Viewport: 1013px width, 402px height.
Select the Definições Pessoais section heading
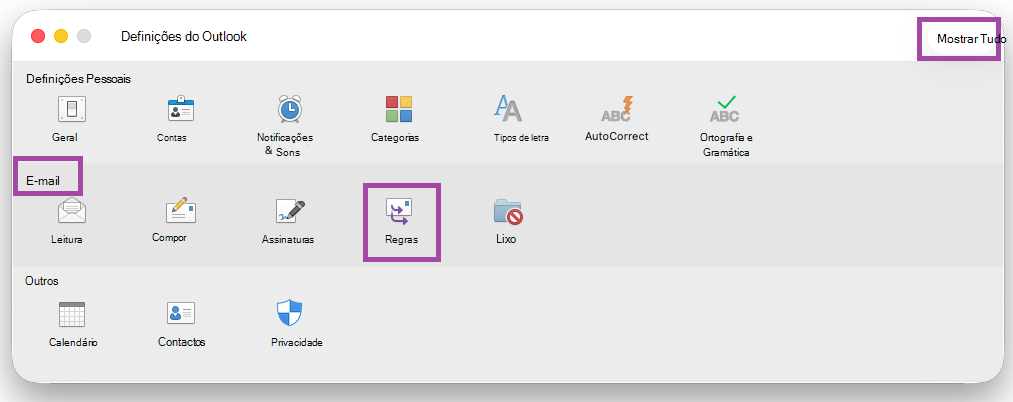[x=78, y=79]
